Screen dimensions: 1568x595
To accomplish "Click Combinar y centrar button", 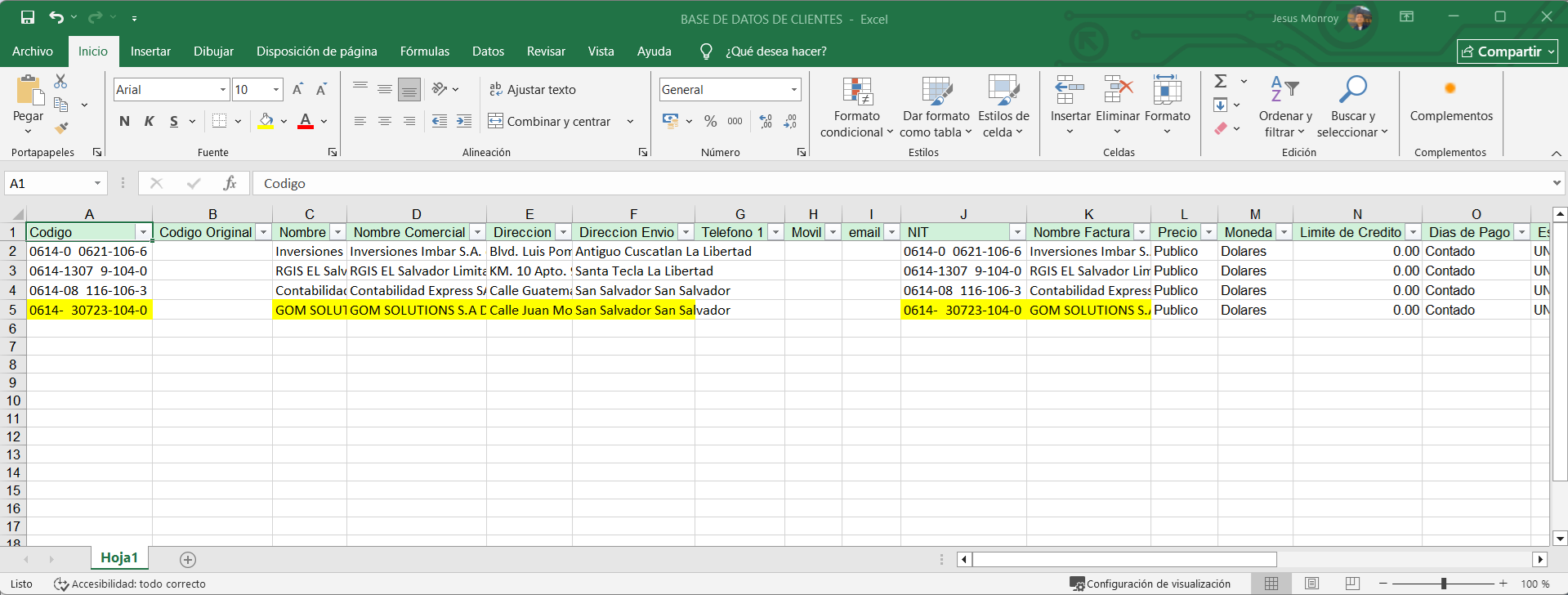I will click(550, 121).
